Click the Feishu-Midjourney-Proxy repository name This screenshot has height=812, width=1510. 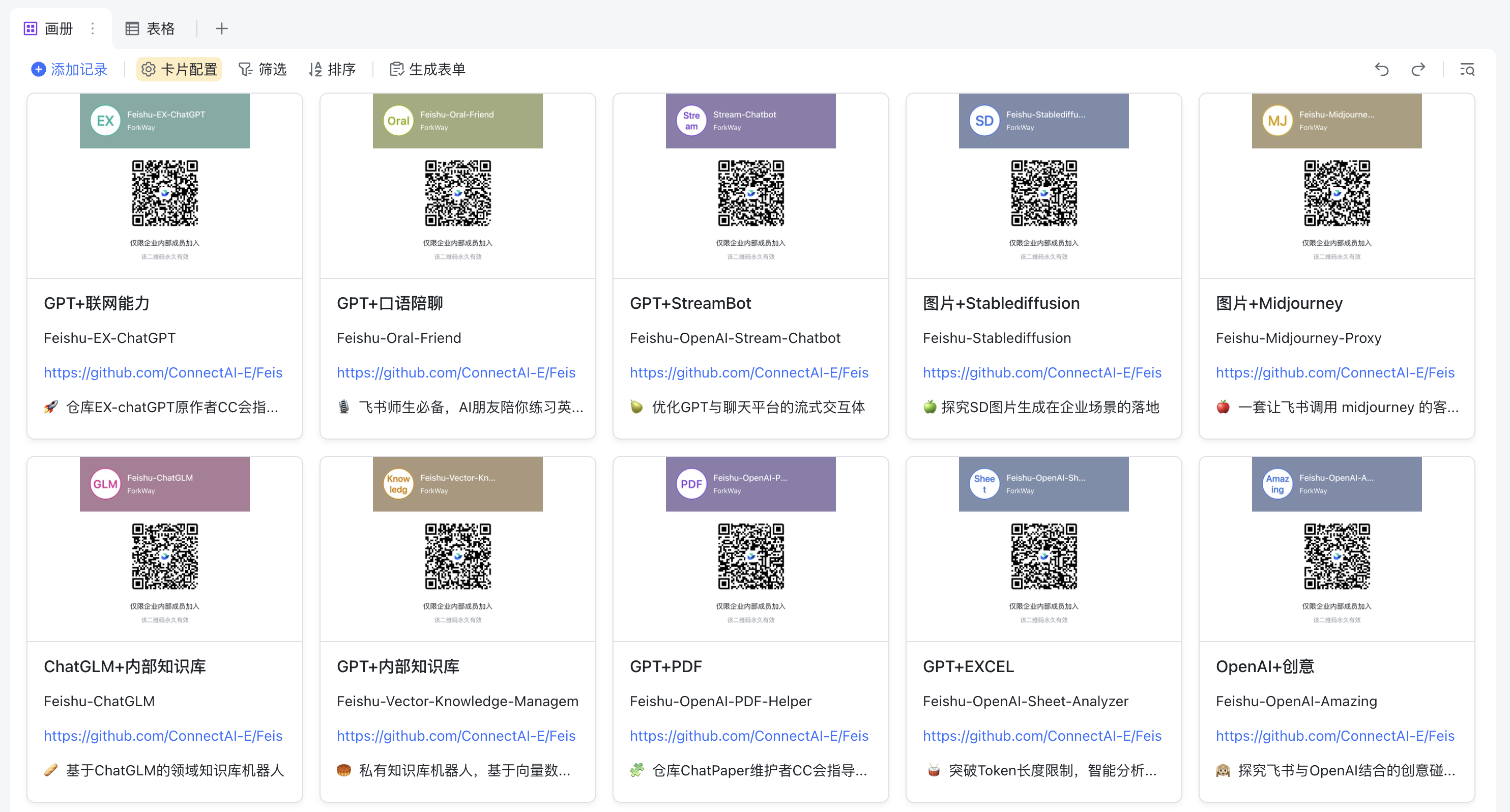(1298, 338)
